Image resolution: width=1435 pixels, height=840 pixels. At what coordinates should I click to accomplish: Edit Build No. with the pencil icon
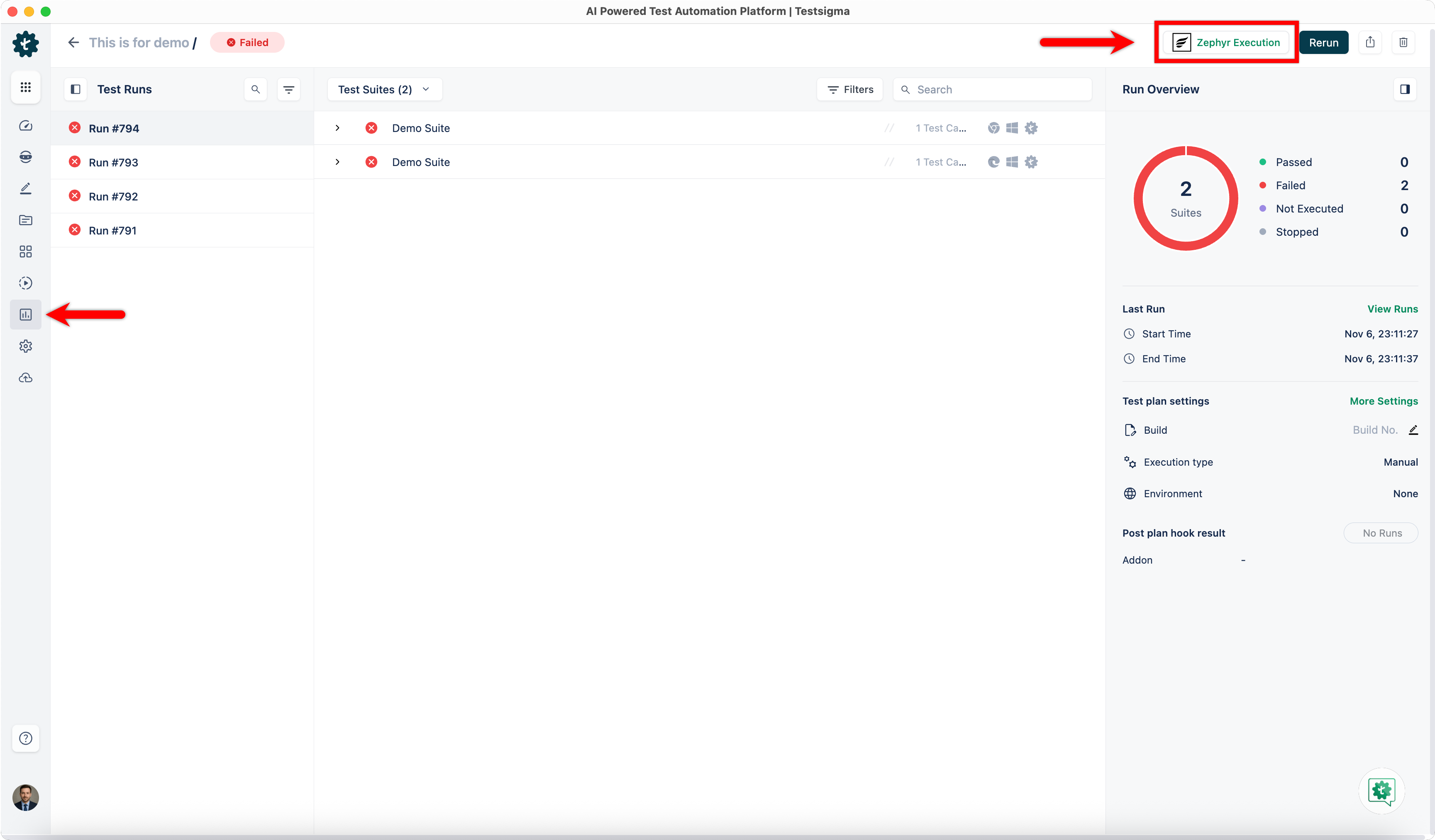pos(1413,430)
